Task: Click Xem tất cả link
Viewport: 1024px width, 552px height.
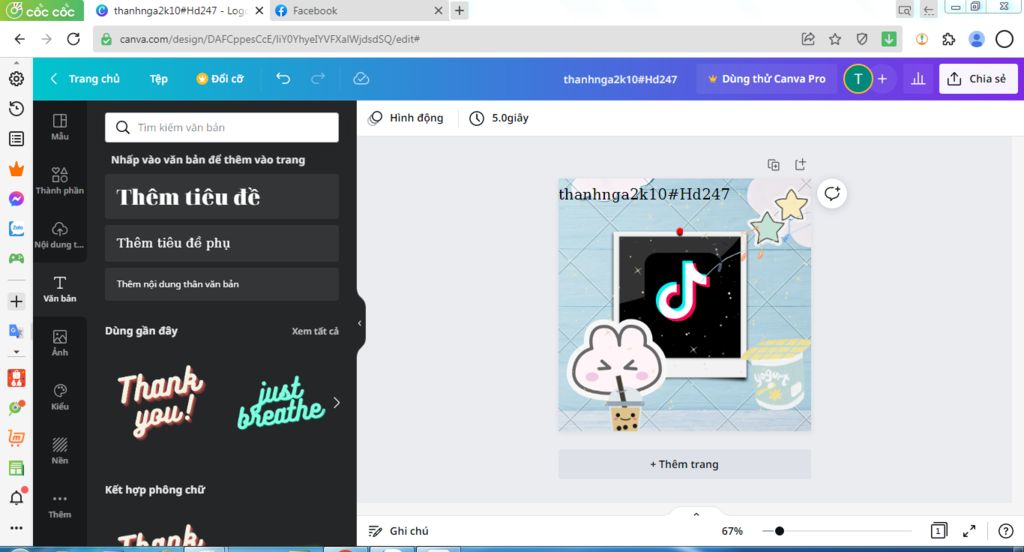Action: (x=315, y=331)
